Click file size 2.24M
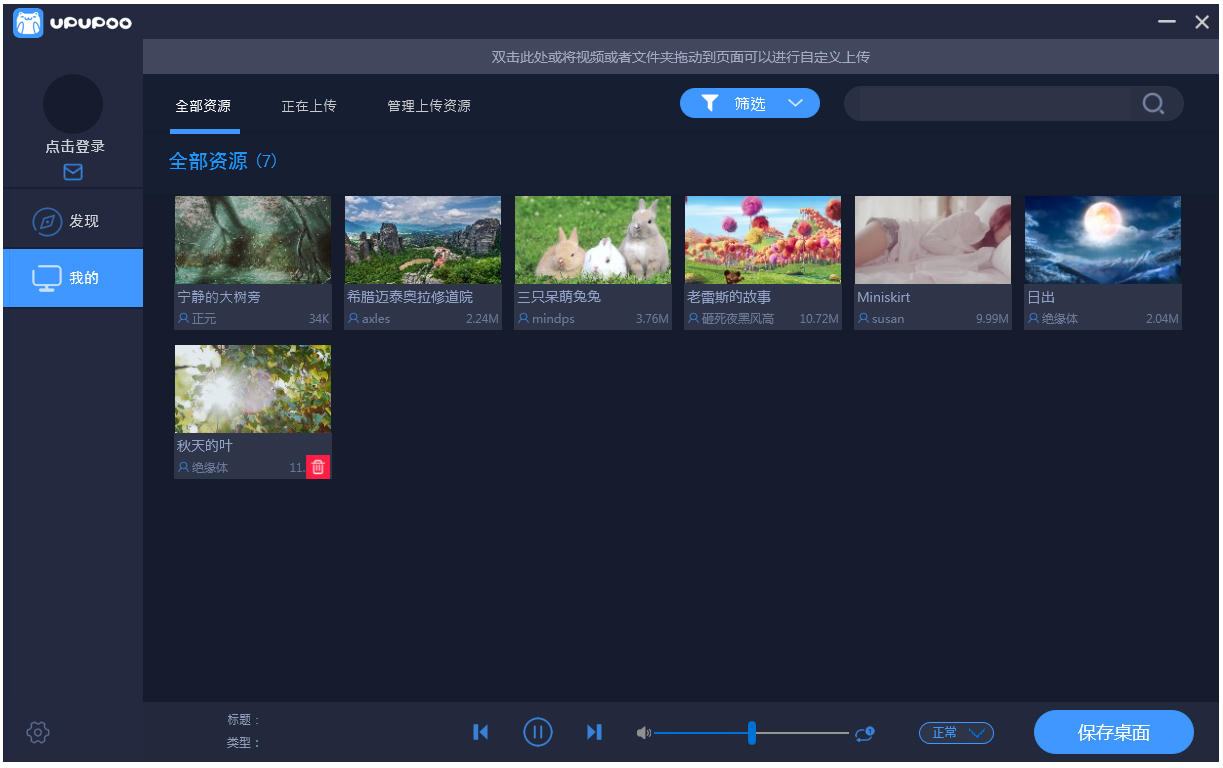Screen dimensions: 1223x768 click(x=482, y=319)
